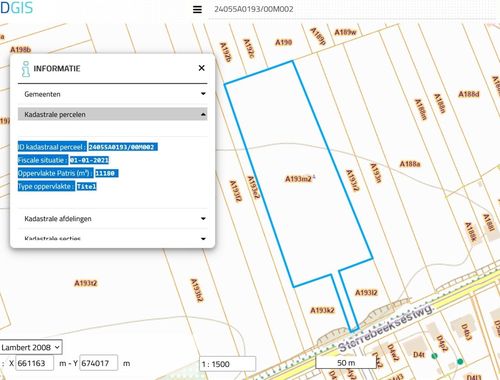This screenshot has width=500, height=380.
Task: Click parcel label A188a on map
Action: (x=410, y=164)
